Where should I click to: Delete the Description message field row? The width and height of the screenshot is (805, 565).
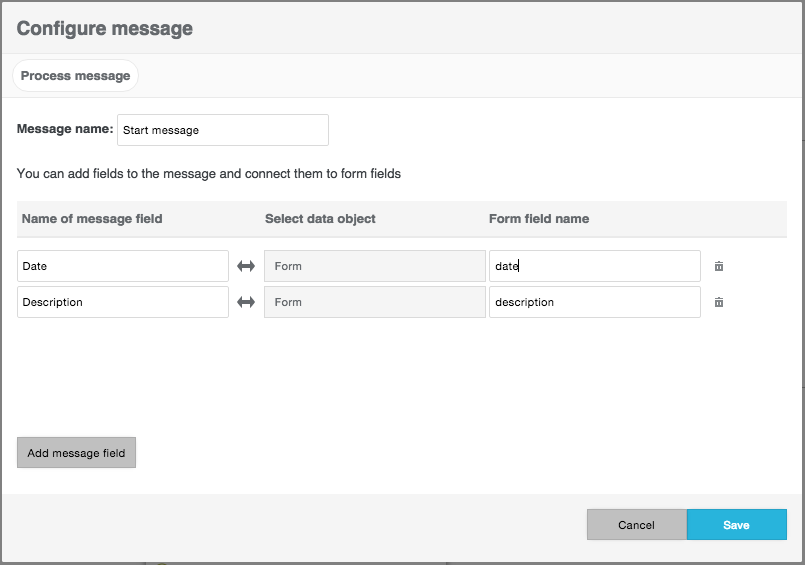pyautogui.click(x=718, y=302)
